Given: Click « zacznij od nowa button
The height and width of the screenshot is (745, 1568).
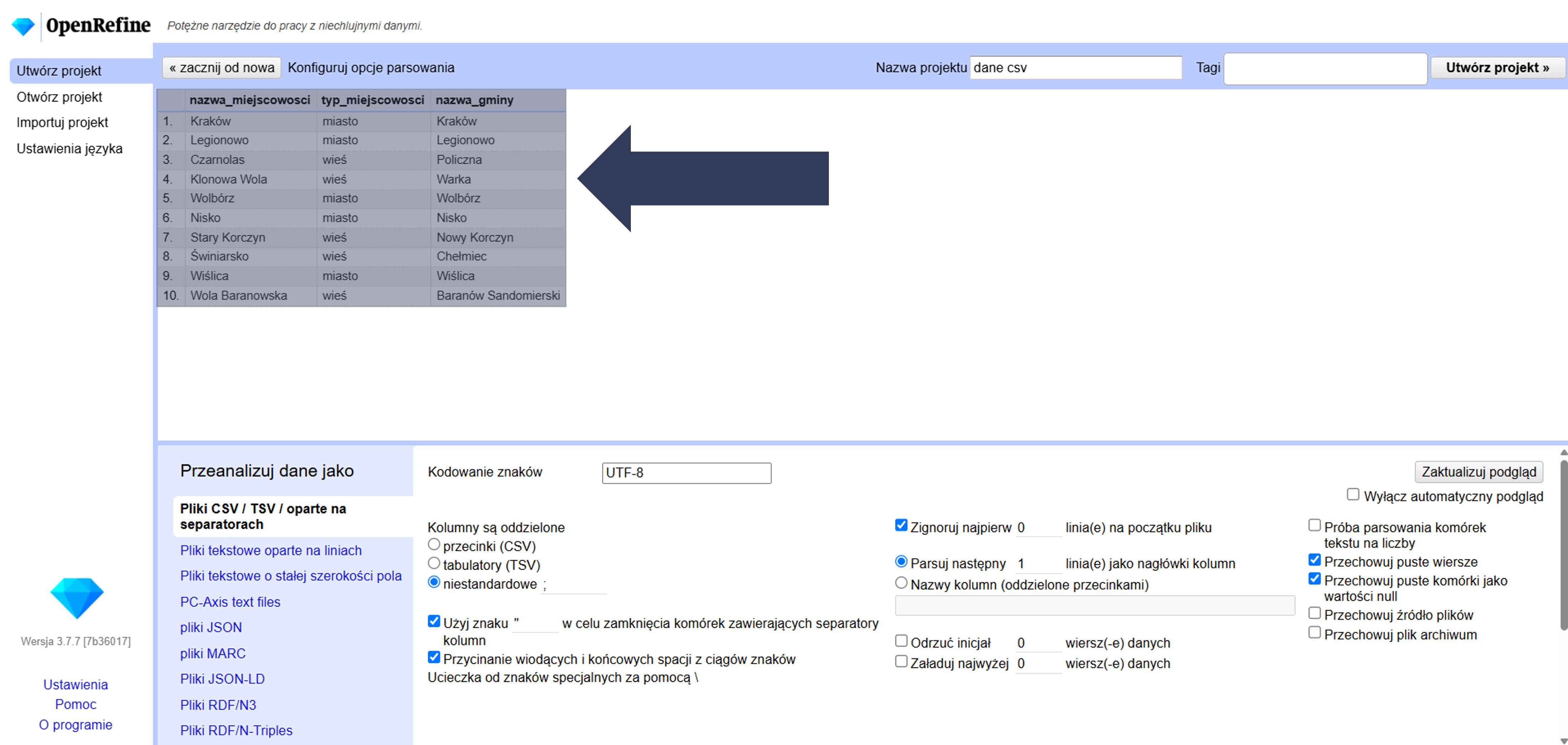Looking at the screenshot, I should pos(222,68).
